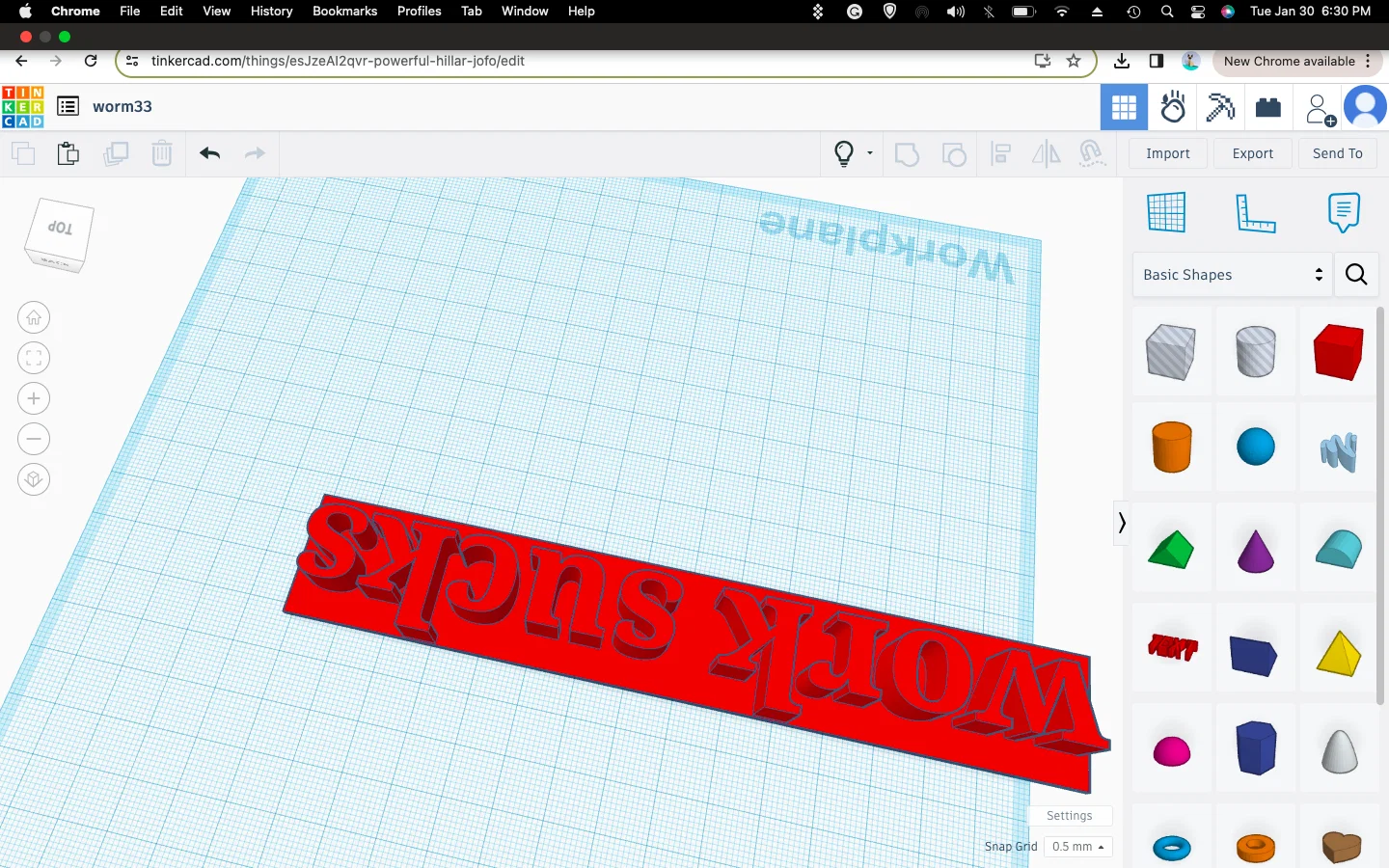Click the Import button
This screenshot has height=868, width=1389.
1168,153
